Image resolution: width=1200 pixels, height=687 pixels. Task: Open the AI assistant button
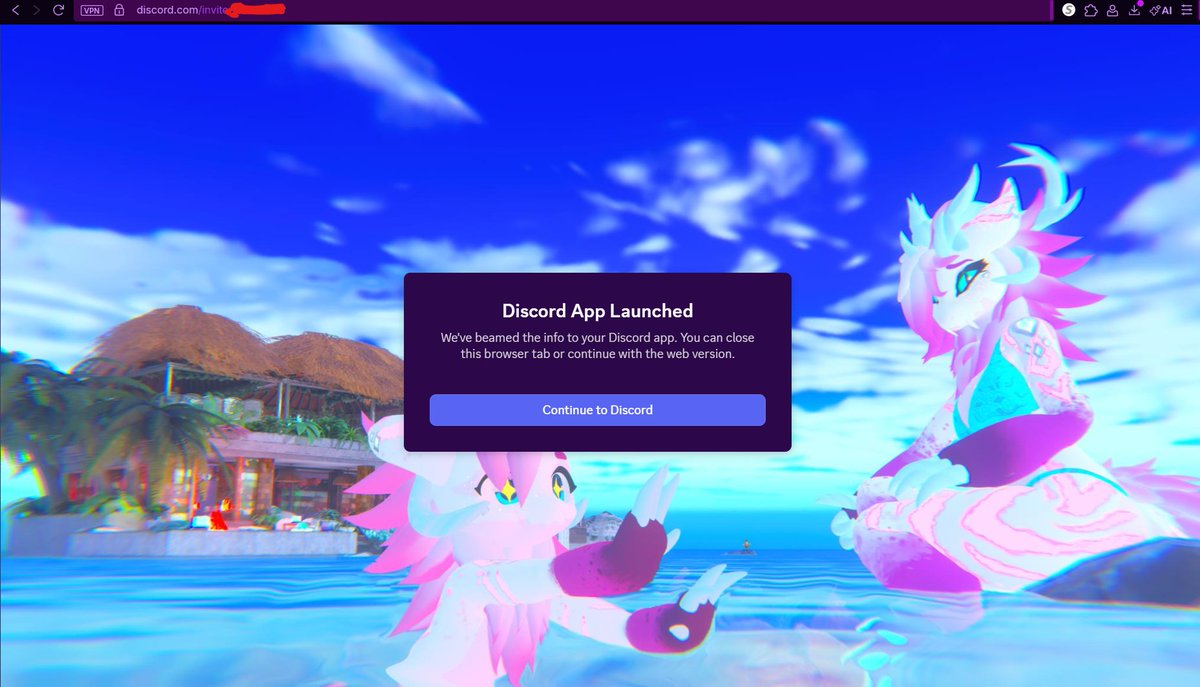click(x=1161, y=10)
